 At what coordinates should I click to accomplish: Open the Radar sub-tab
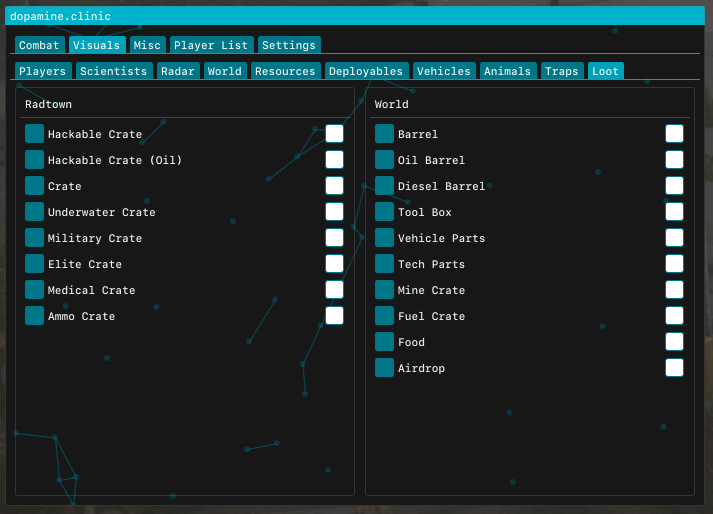[178, 71]
